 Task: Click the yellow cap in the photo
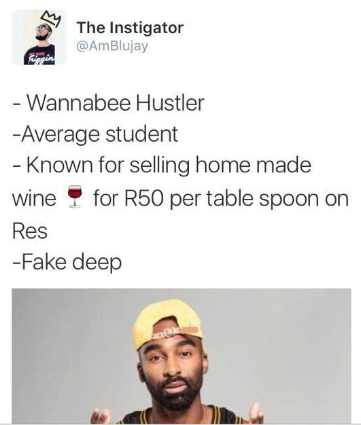click(x=168, y=323)
